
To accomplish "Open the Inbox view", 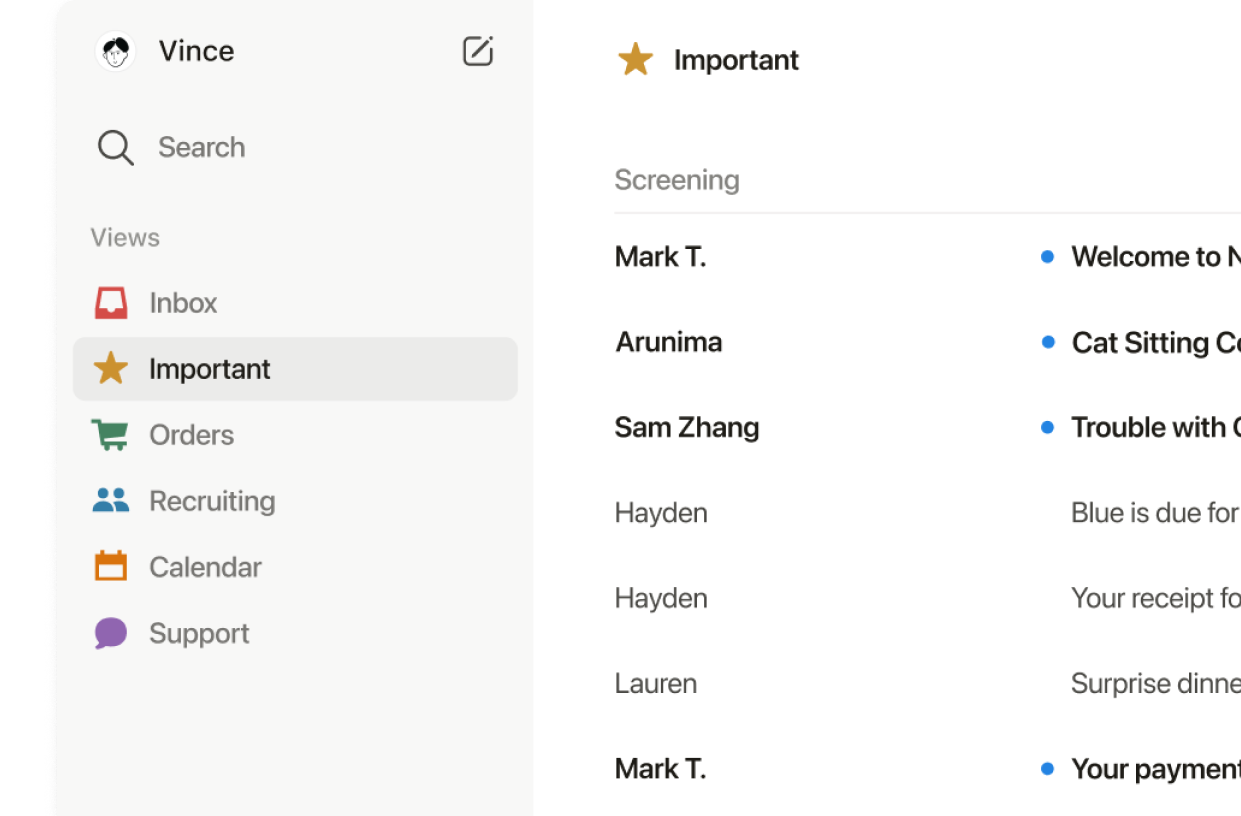I will 183,303.
